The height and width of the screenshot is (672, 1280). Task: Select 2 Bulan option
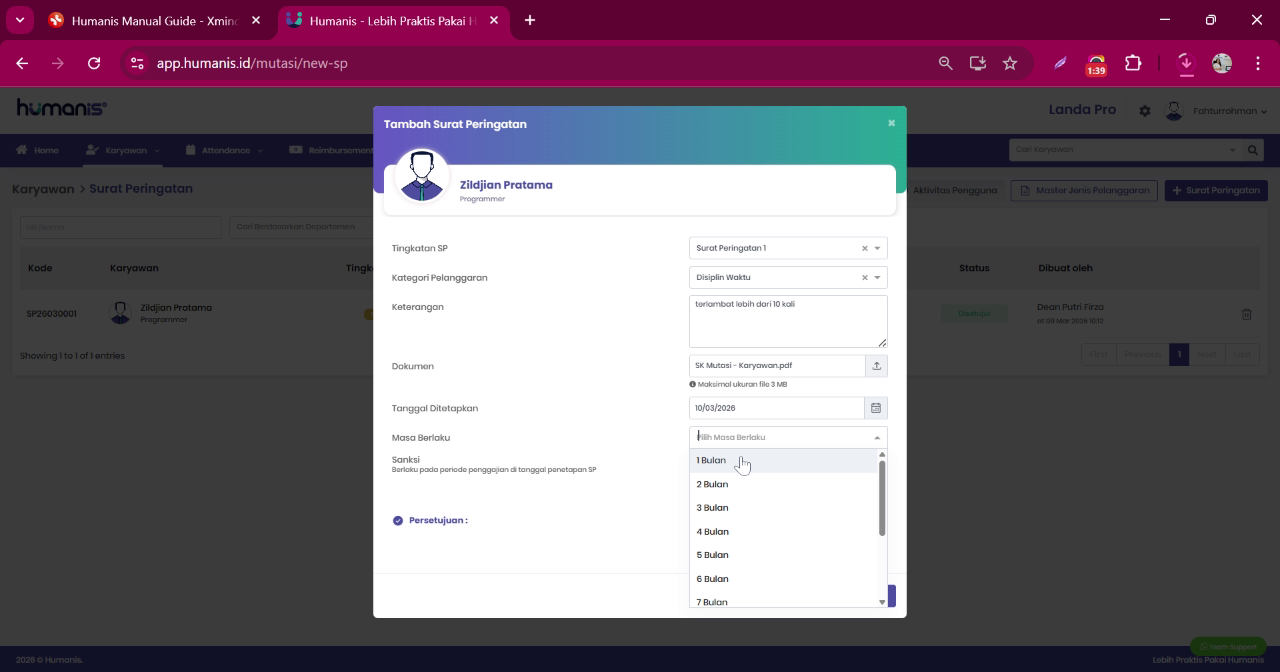tap(783, 484)
